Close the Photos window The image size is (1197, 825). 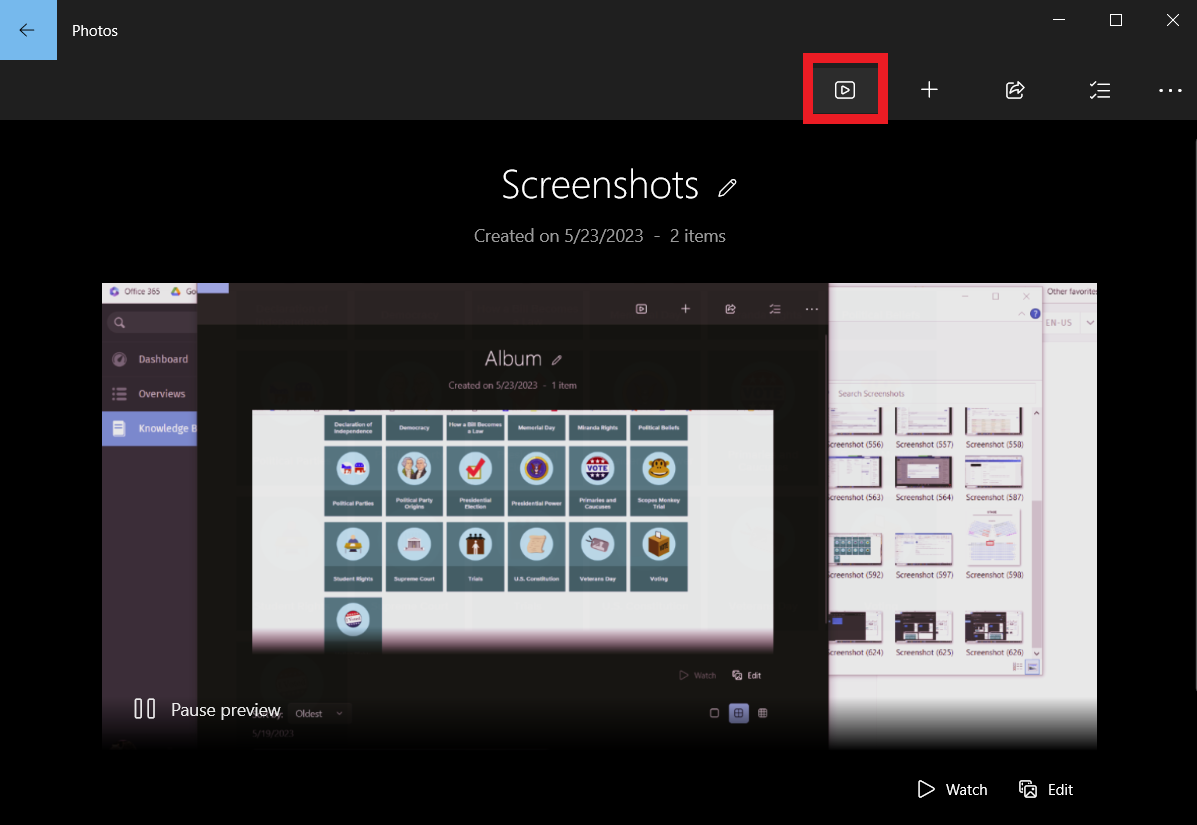pyautogui.click(x=1173, y=20)
